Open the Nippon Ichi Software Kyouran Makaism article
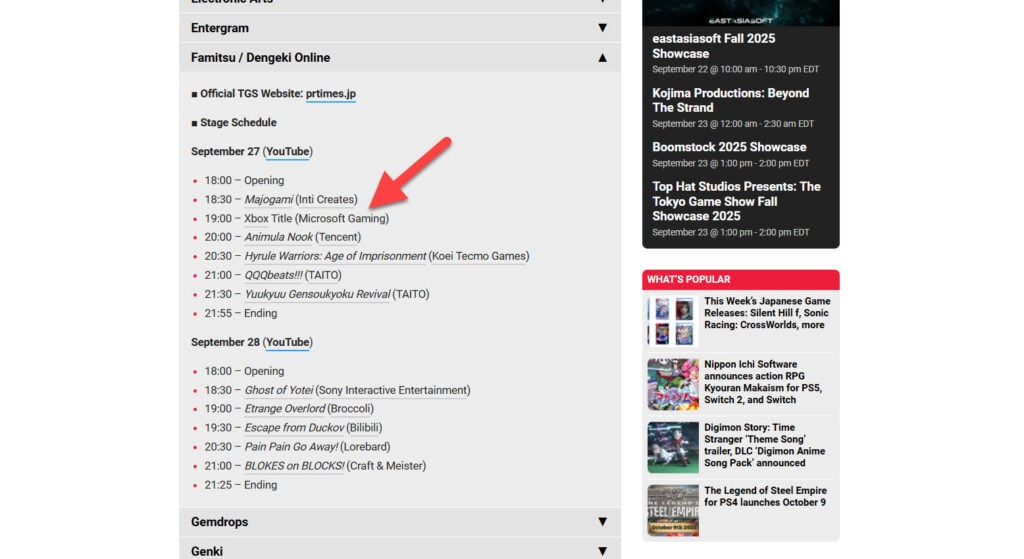 click(x=763, y=382)
